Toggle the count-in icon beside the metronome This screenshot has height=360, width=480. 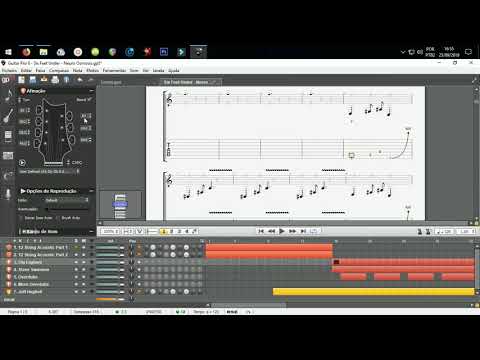tap(428, 231)
